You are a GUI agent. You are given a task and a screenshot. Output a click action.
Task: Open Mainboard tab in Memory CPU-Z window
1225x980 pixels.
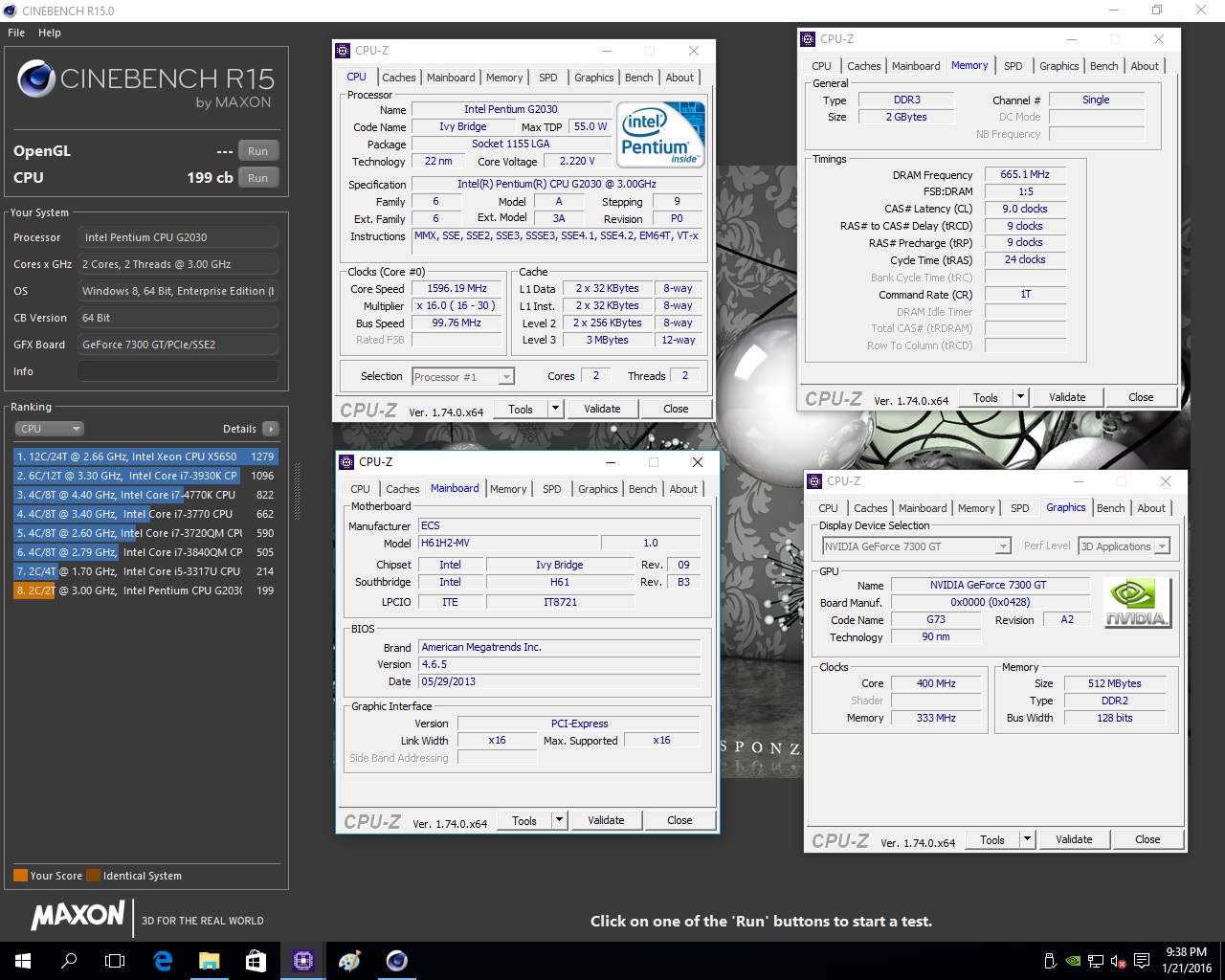coord(916,66)
